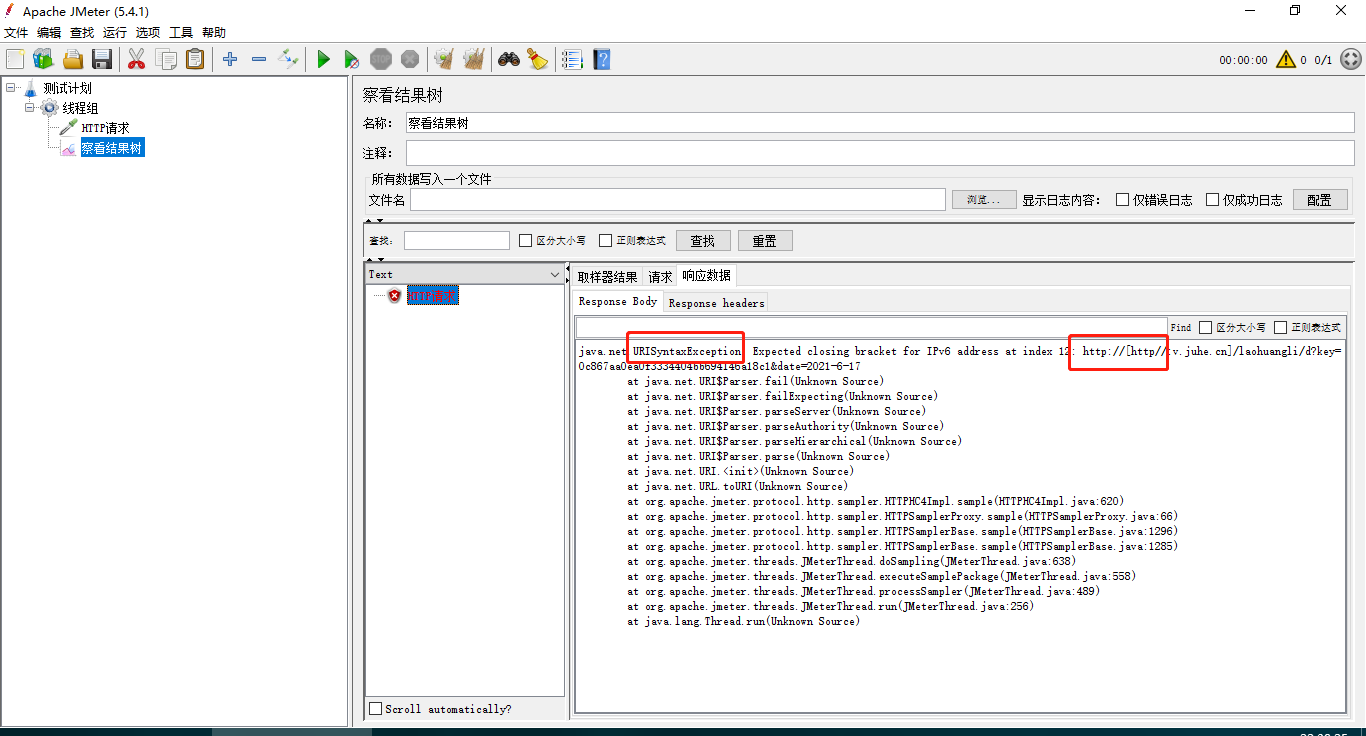Click the Toggle enable/disable icon
This screenshot has height=736, width=1366.
pyautogui.click(x=288, y=59)
